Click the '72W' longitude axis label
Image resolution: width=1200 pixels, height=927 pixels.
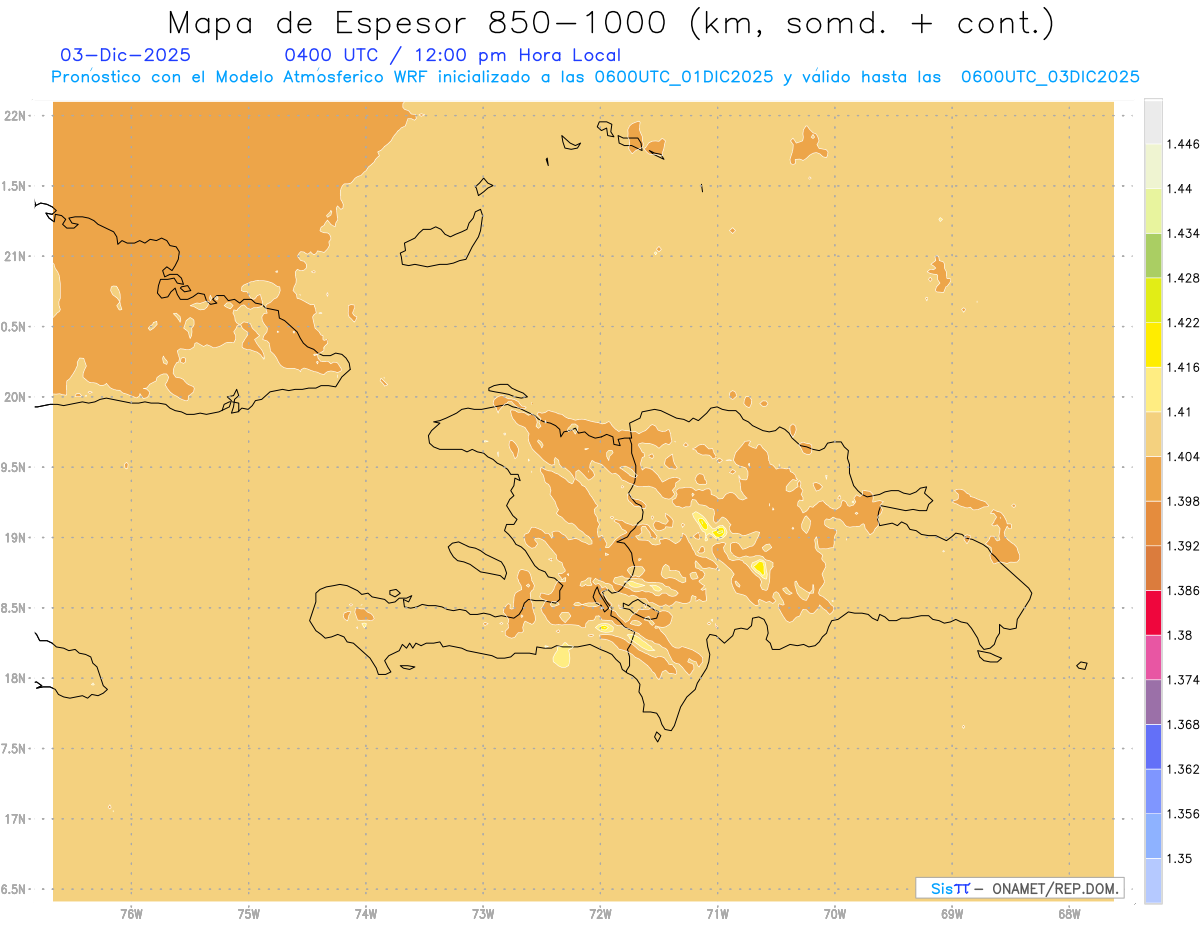pyautogui.click(x=600, y=914)
